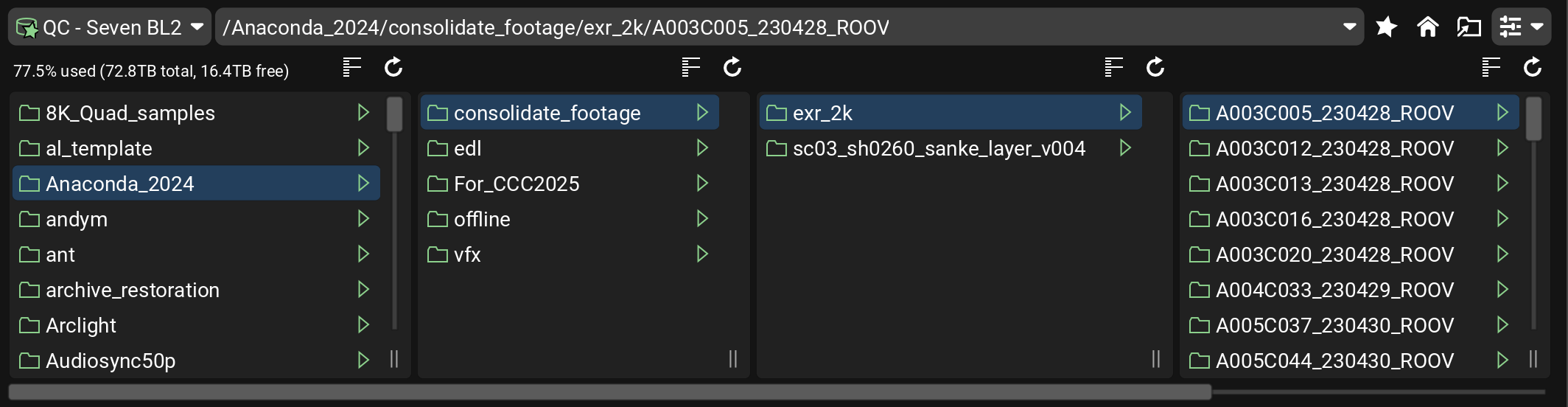Click the folder link icon beside home
The height and width of the screenshot is (407, 1568).
tap(1469, 27)
